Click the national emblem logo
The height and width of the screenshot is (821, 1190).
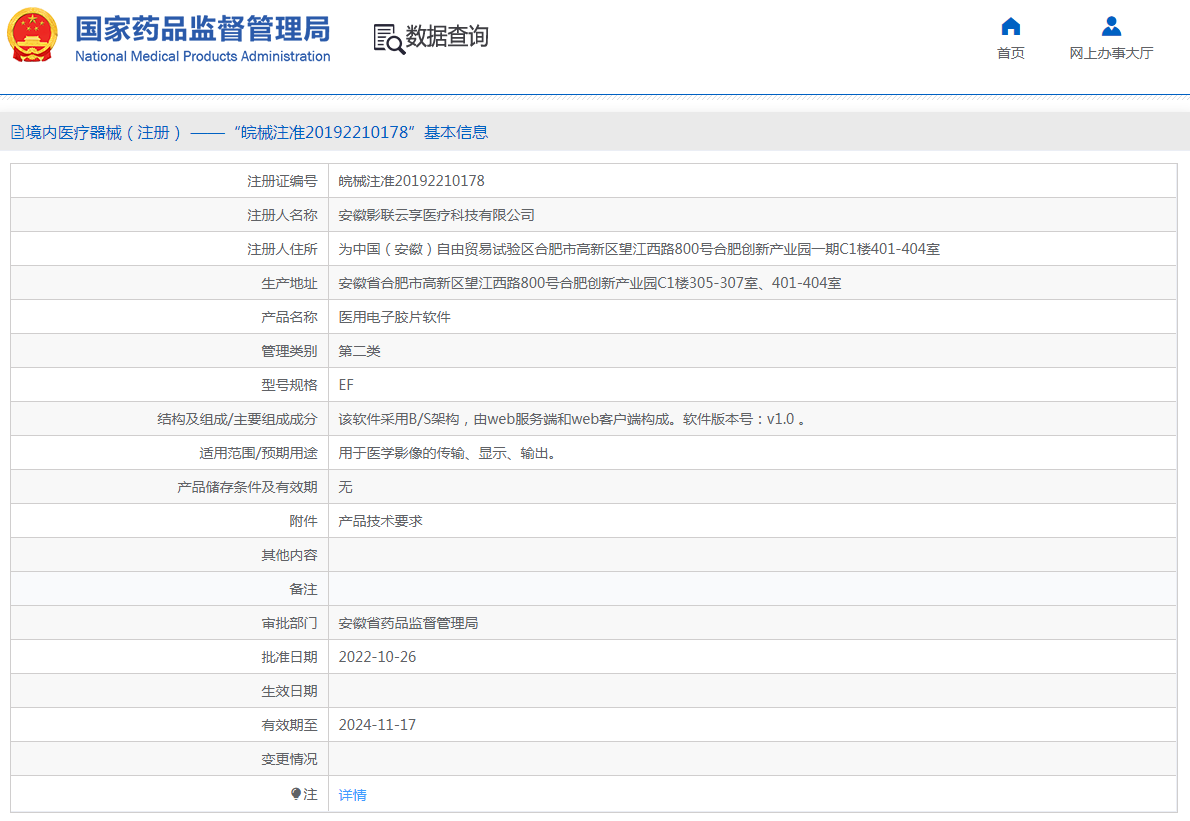pyautogui.click(x=32, y=35)
